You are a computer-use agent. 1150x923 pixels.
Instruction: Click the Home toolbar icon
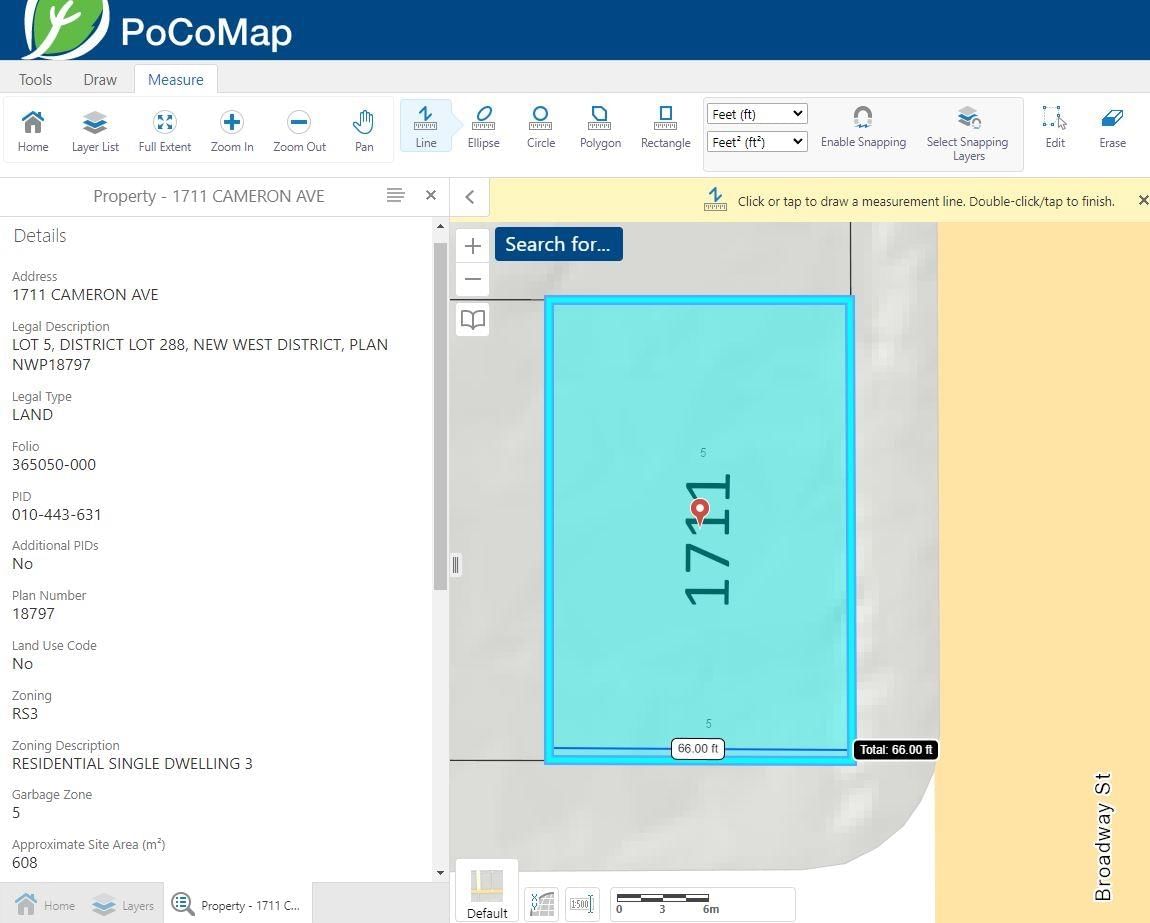33,131
